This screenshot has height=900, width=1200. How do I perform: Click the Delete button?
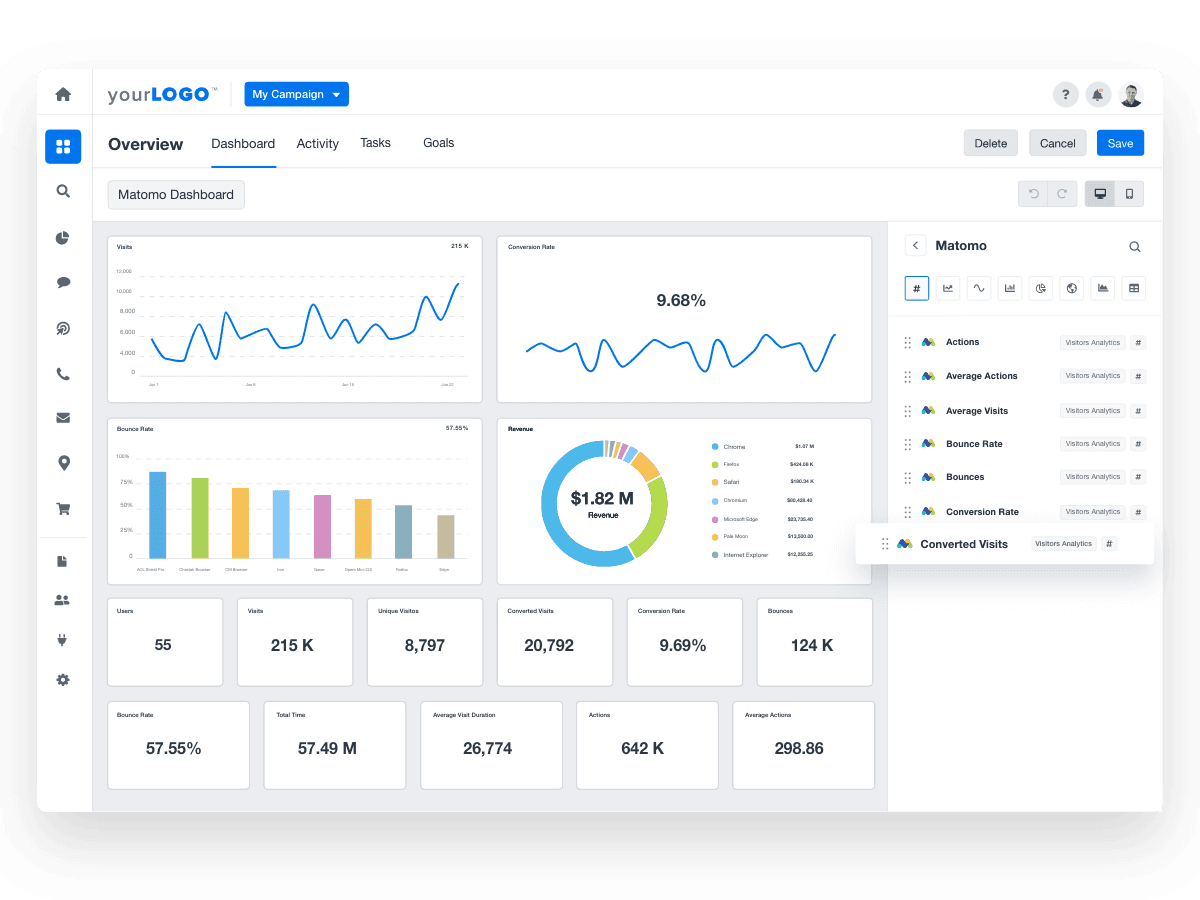click(990, 143)
